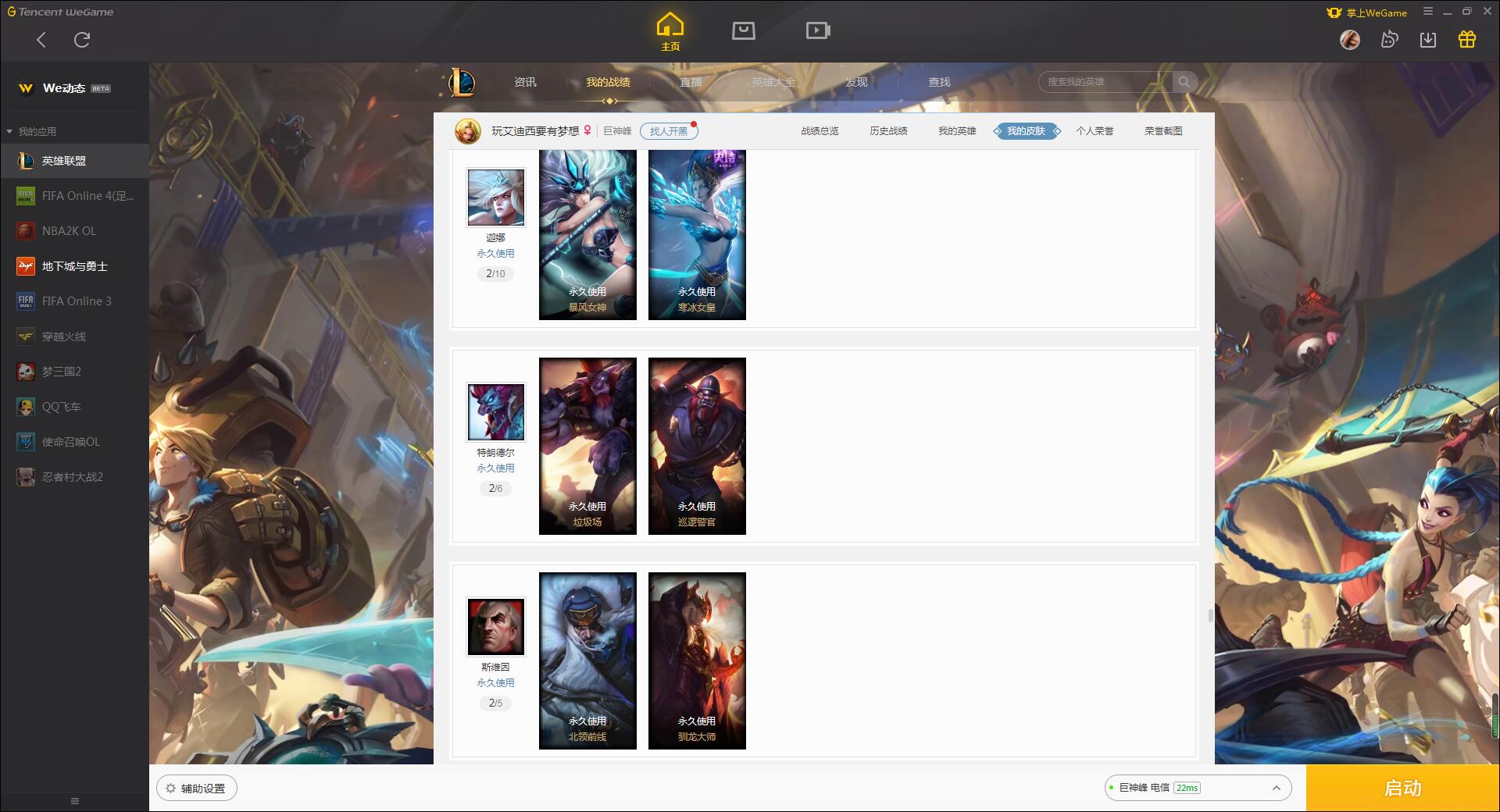Open the hamburger main menu icon
The height and width of the screenshot is (812, 1500).
pos(1428,12)
